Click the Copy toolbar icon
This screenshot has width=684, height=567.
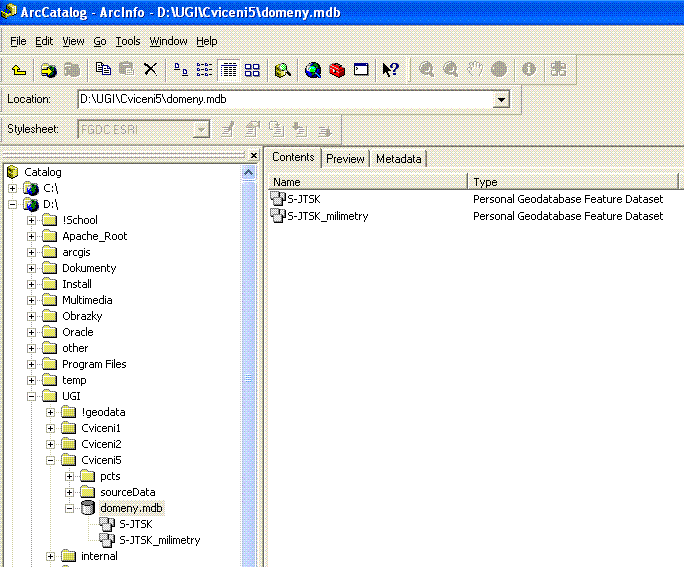[x=103, y=69]
